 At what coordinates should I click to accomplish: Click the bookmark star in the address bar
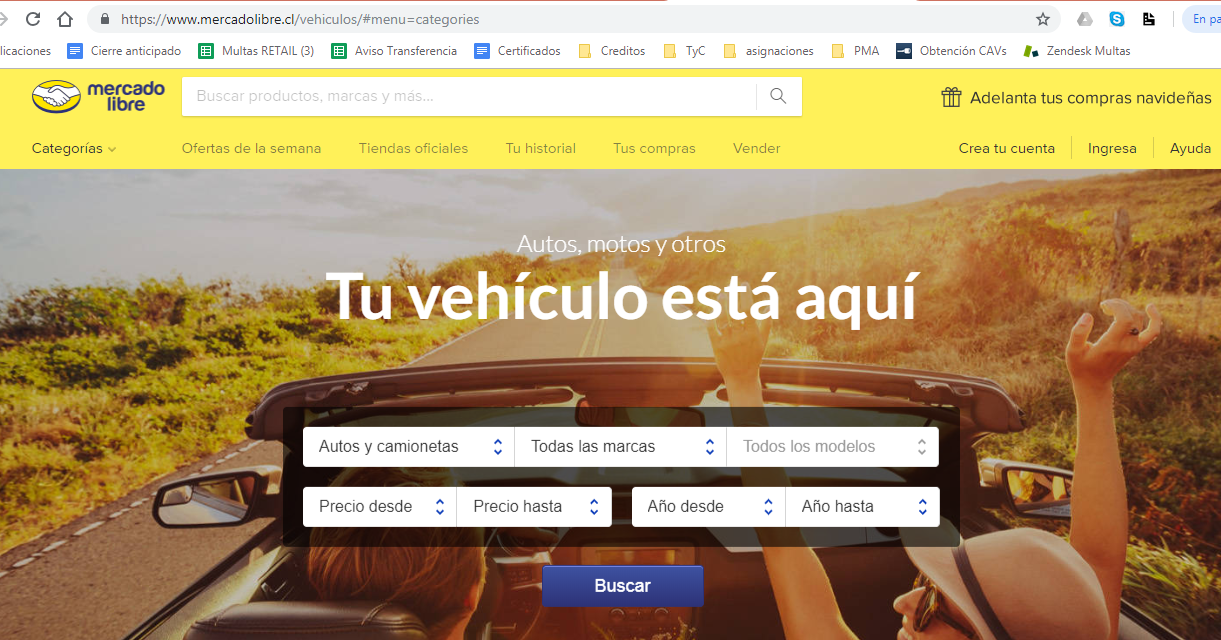1042,18
